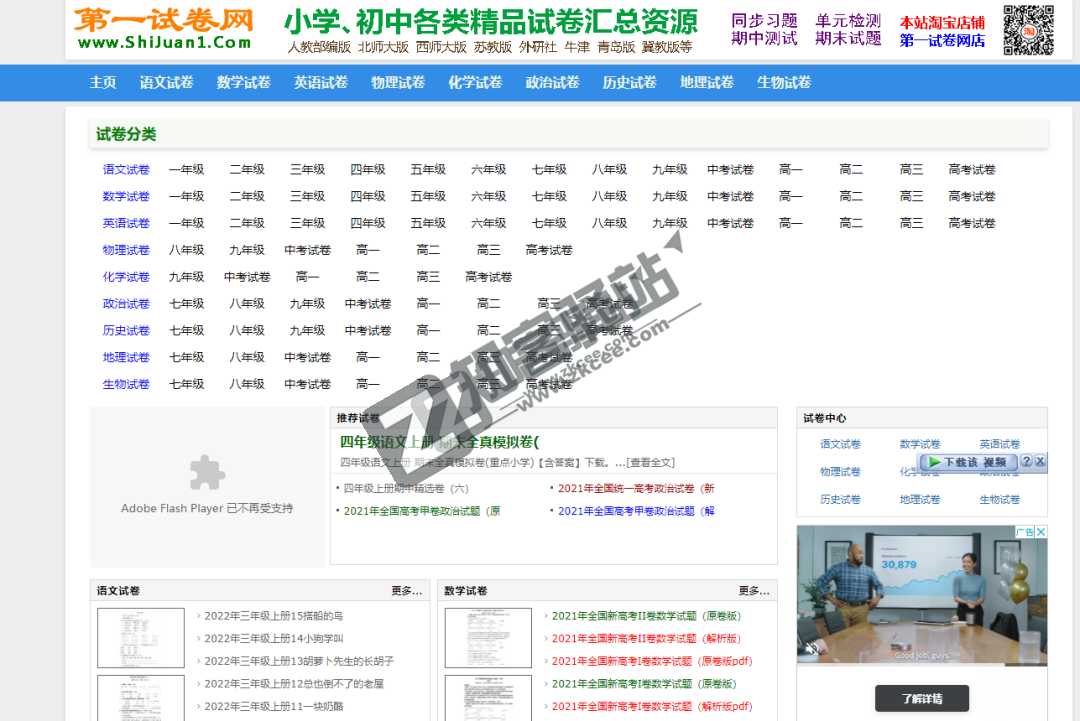Image resolution: width=1080 pixels, height=721 pixels.
Task: Select 英语试卷 in the top navigation bar
Action: [318, 85]
